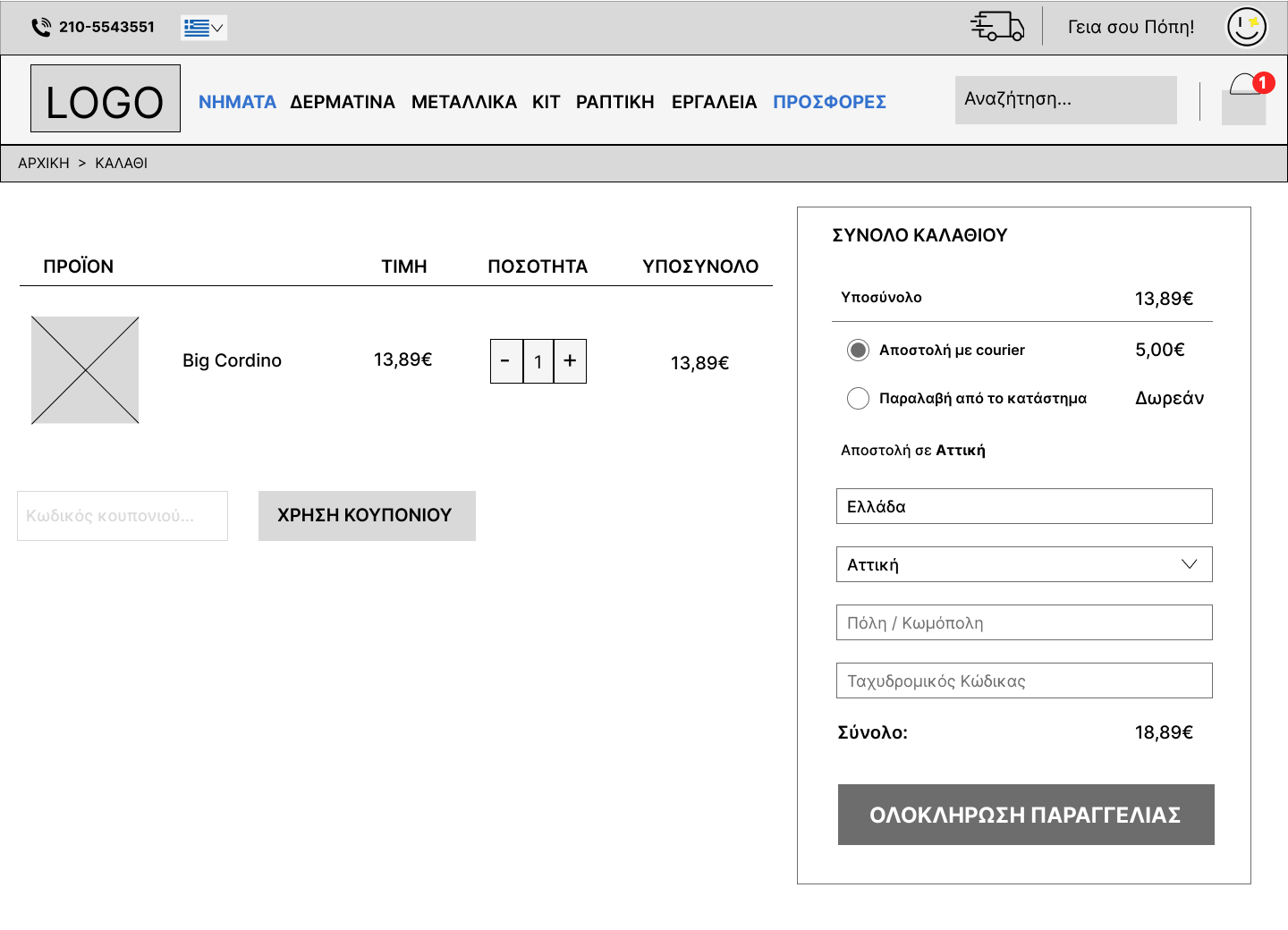Screen dimensions: 1288x930
Task: Choose in-store pickup radio option
Action: coord(858,398)
